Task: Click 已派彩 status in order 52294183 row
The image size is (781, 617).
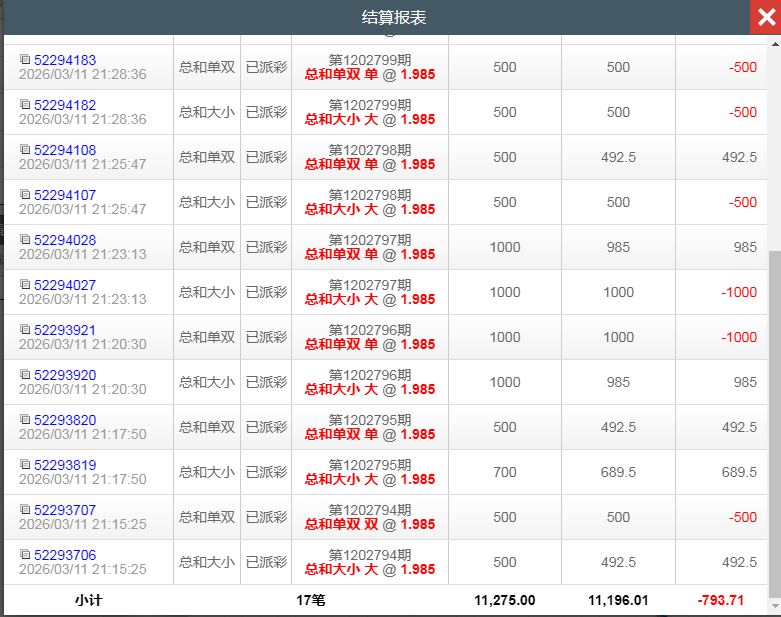Action: click(266, 67)
